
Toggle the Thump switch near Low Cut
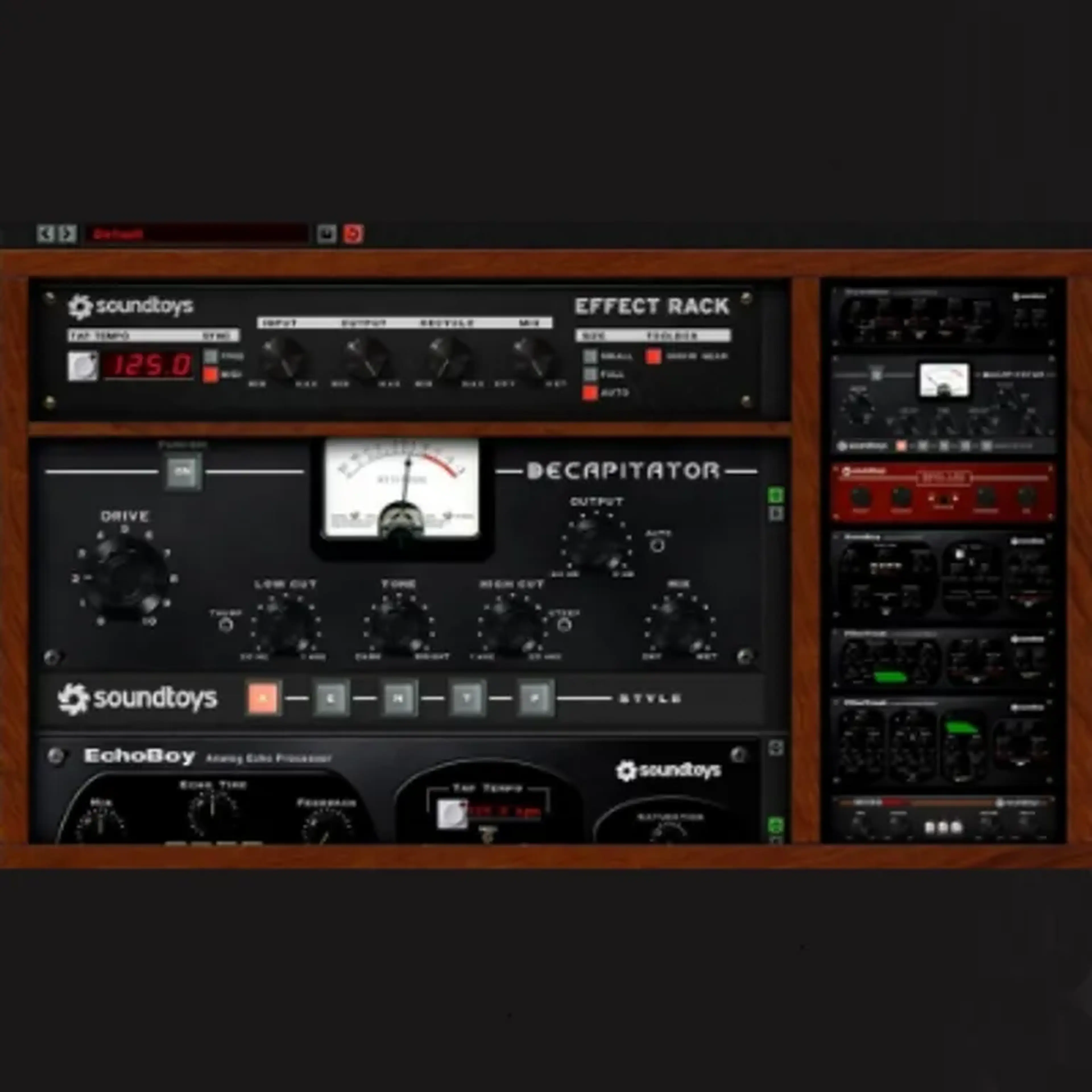coord(226,625)
